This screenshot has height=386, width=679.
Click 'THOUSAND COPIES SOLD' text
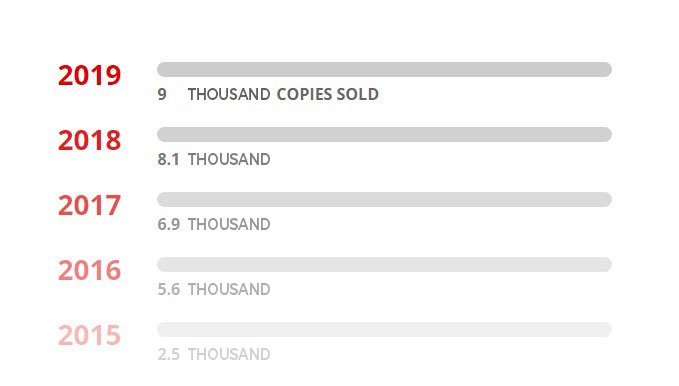click(283, 94)
